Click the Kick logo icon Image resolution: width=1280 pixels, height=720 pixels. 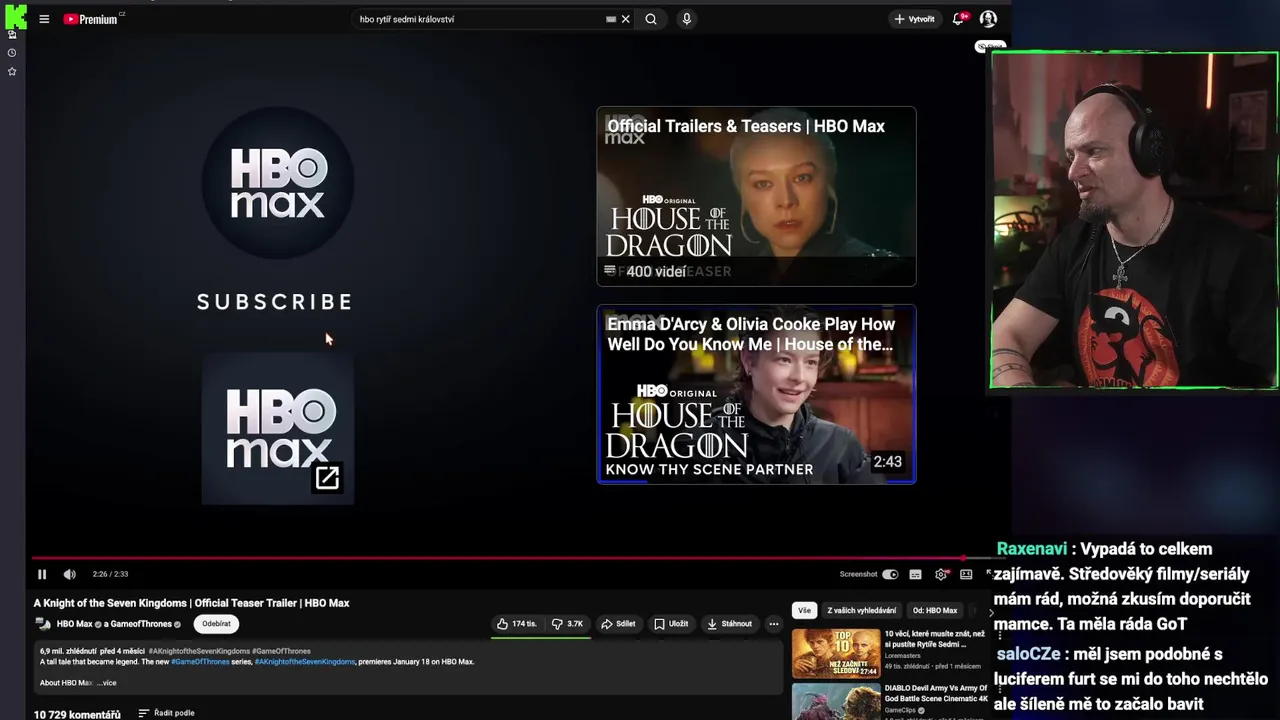[x=15, y=16]
